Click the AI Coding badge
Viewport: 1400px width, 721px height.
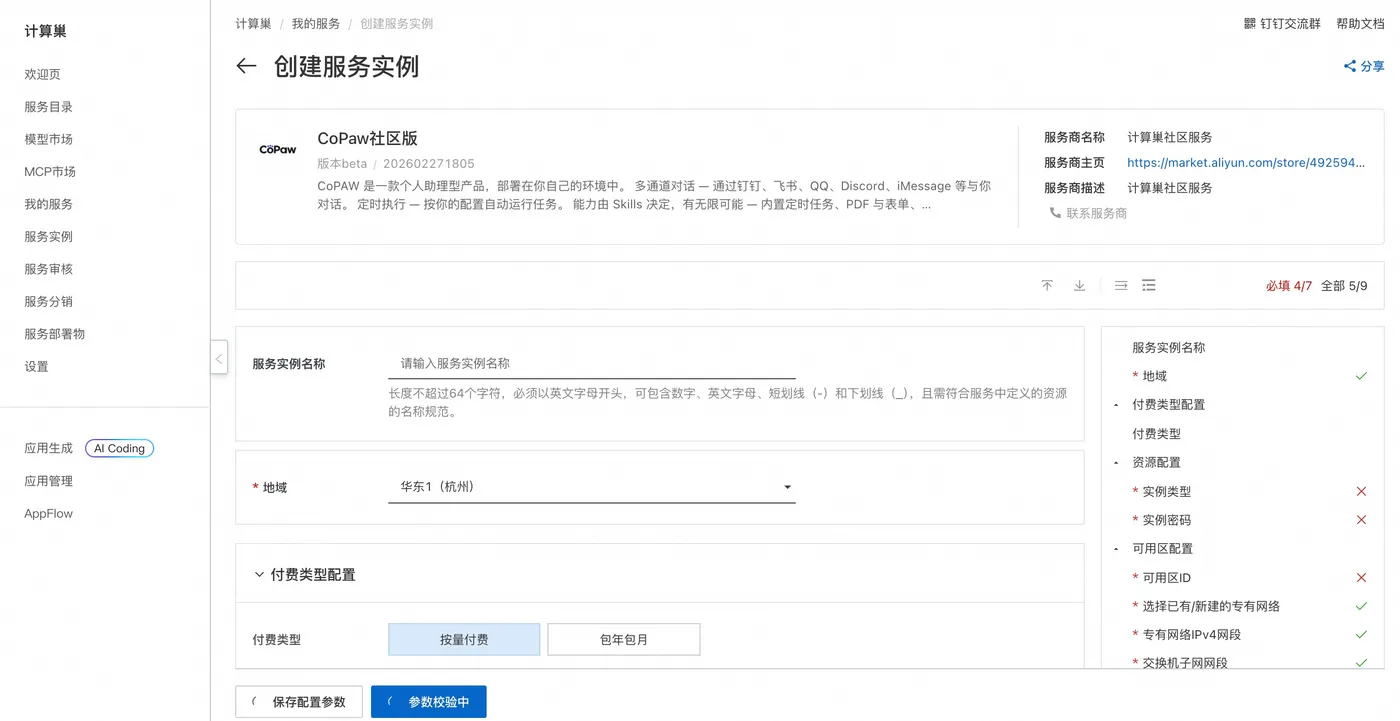point(119,449)
